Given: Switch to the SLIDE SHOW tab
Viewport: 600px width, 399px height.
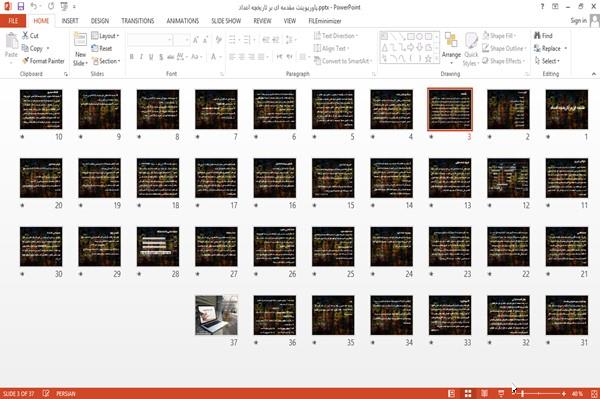Looking at the screenshot, I should tap(226, 21).
